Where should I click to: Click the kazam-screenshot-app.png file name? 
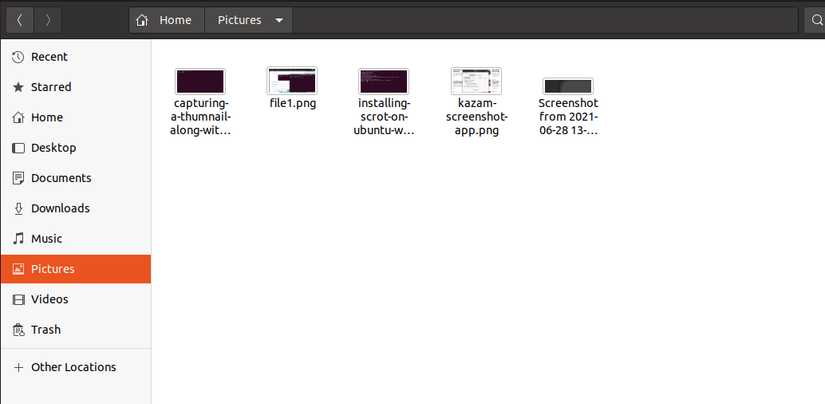[x=477, y=117]
